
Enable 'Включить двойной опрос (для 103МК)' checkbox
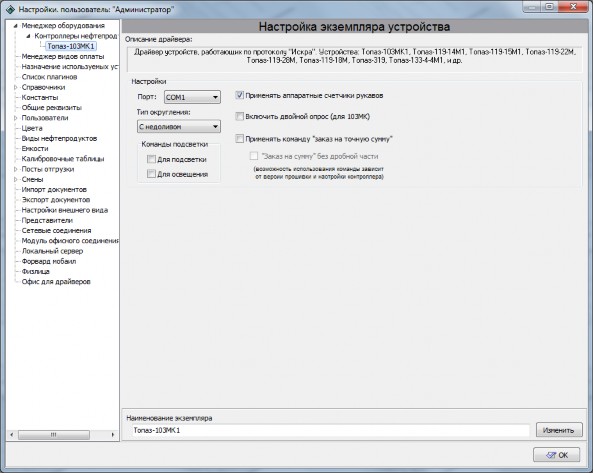click(x=239, y=116)
